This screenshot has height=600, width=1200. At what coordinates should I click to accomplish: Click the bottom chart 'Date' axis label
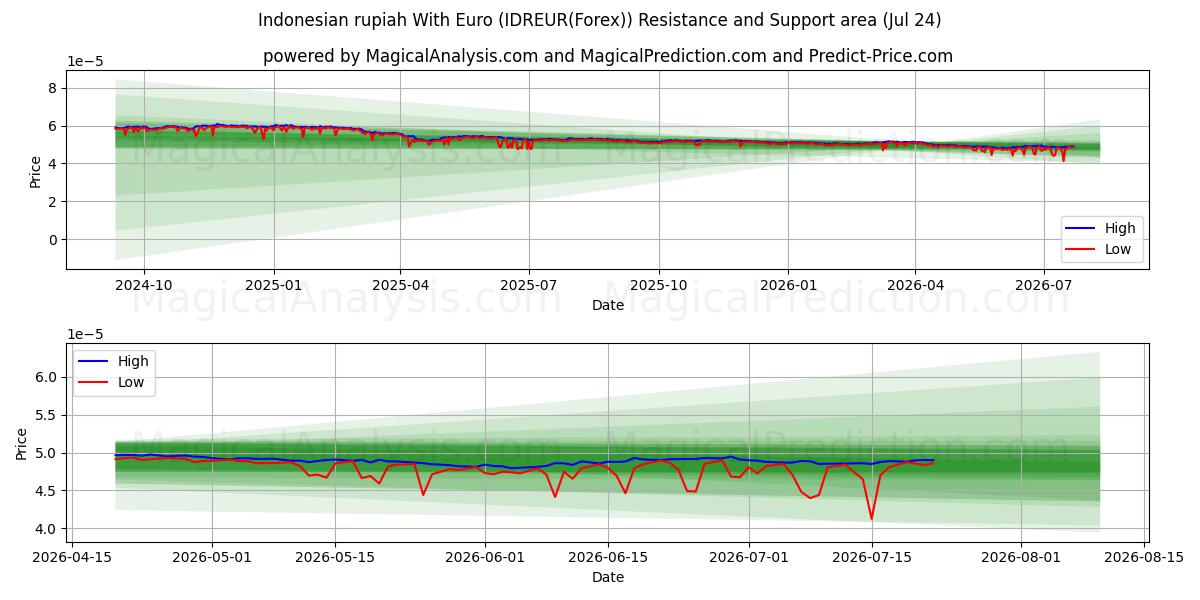[607, 577]
